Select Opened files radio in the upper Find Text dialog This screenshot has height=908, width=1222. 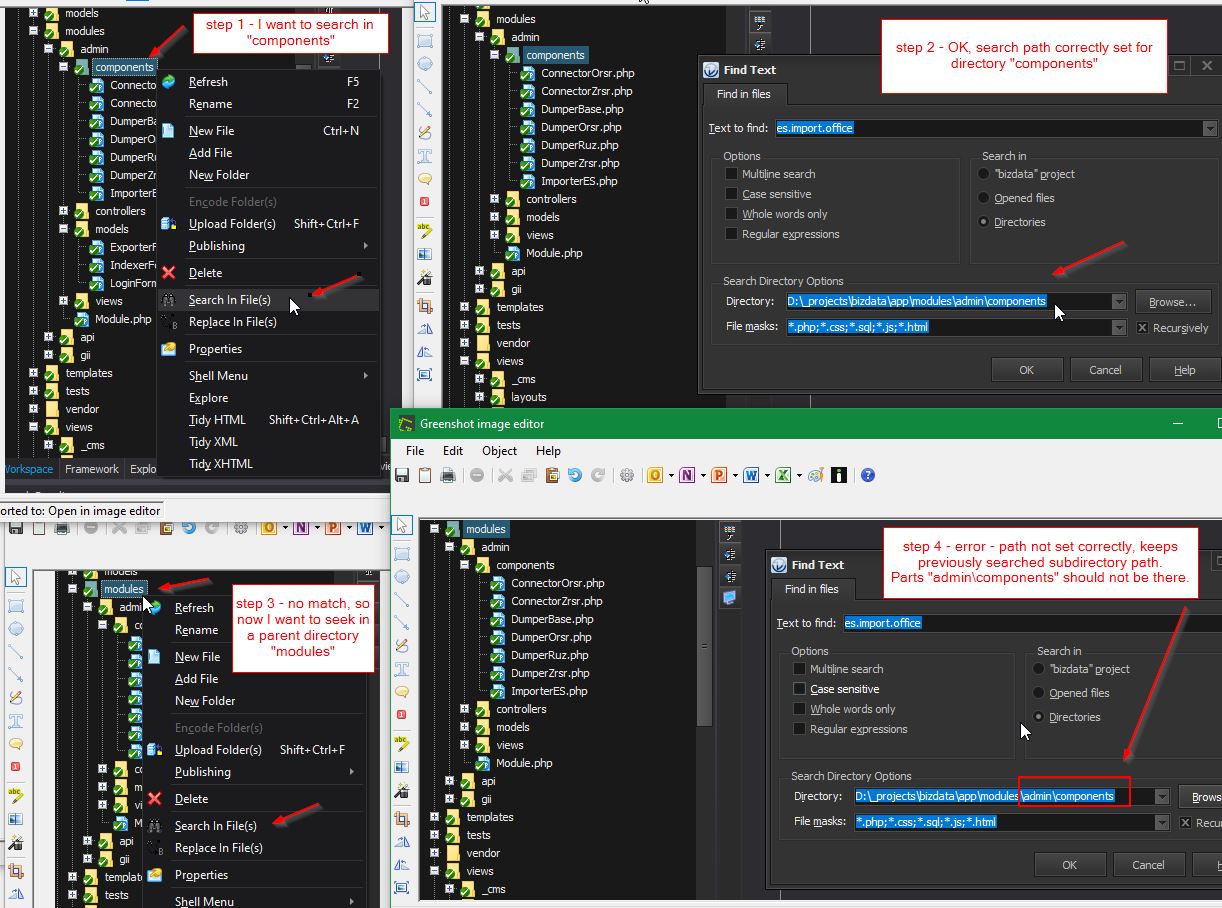click(984, 198)
